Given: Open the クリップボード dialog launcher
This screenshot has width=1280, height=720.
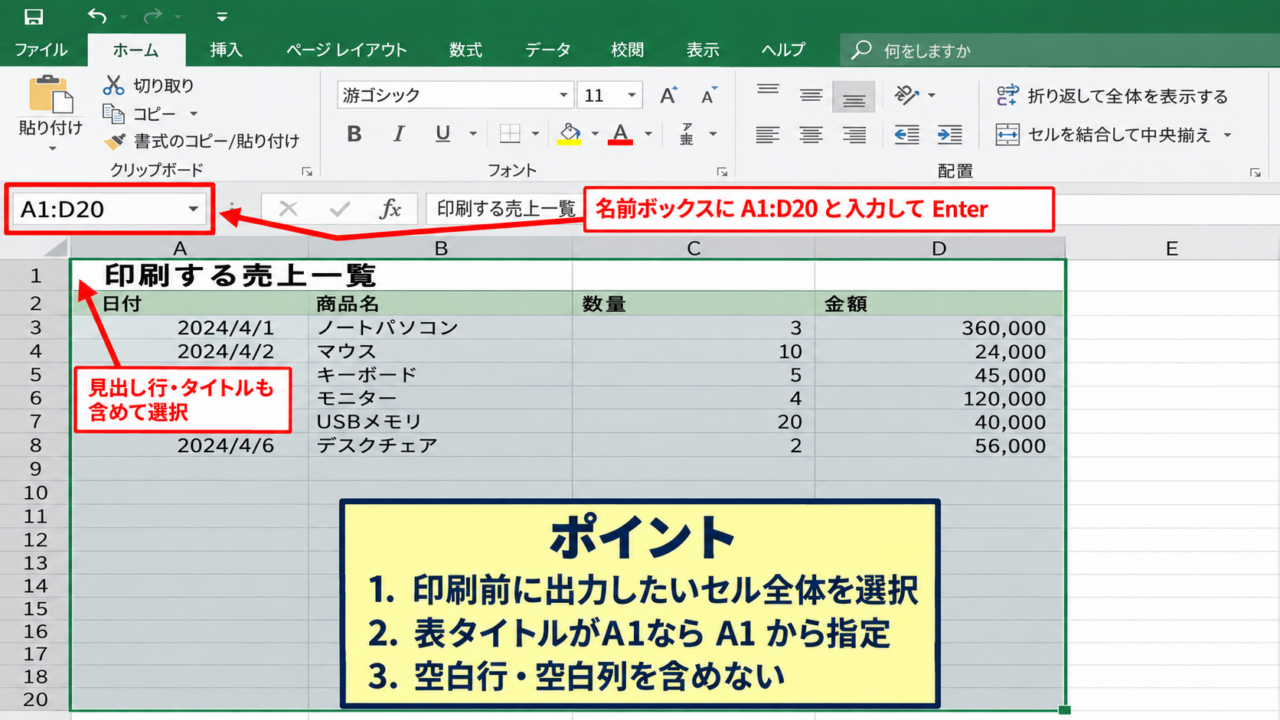Looking at the screenshot, I should 306,172.
